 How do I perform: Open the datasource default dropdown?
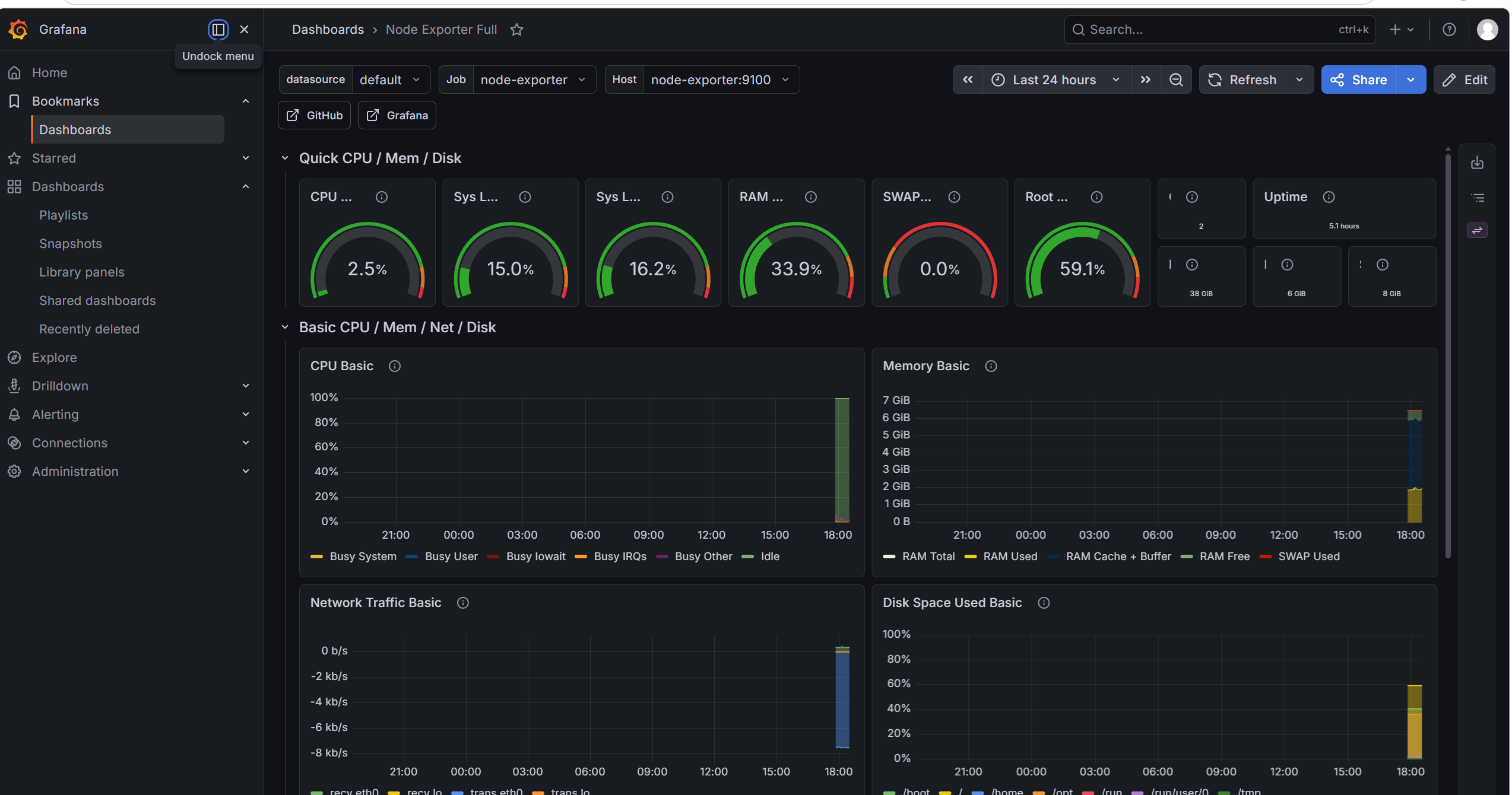click(x=391, y=79)
